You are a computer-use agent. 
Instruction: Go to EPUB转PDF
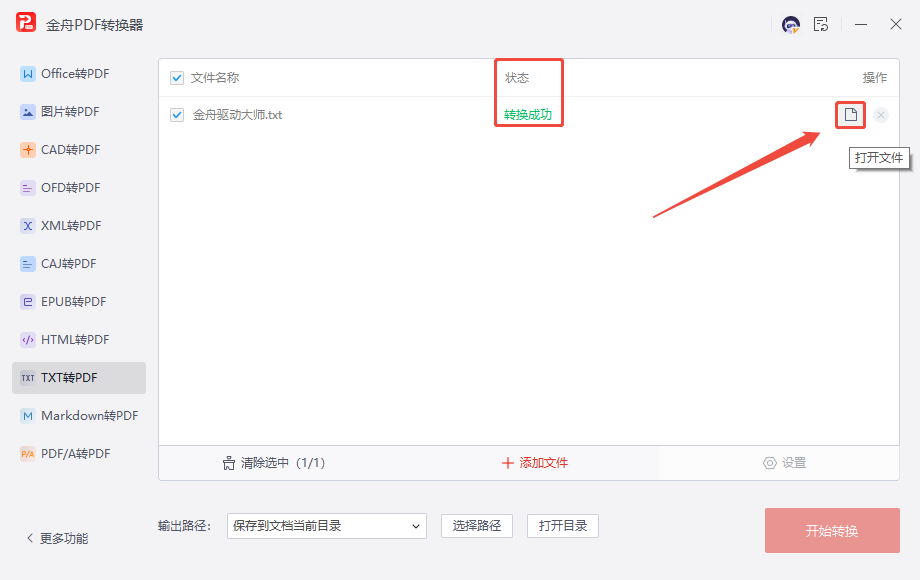pos(79,302)
